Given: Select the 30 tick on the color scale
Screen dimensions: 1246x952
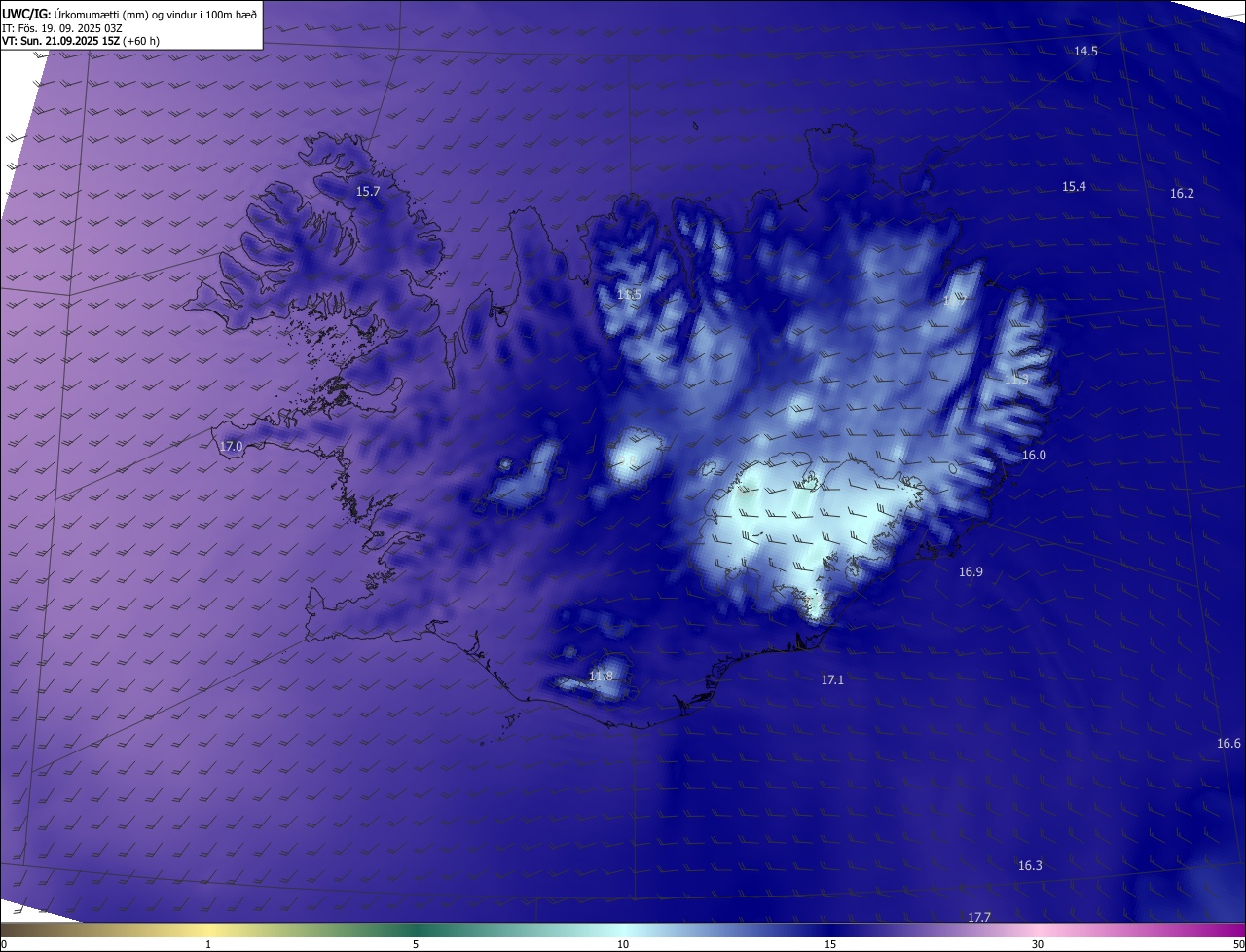Looking at the screenshot, I should pyautogui.click(x=1038, y=944).
